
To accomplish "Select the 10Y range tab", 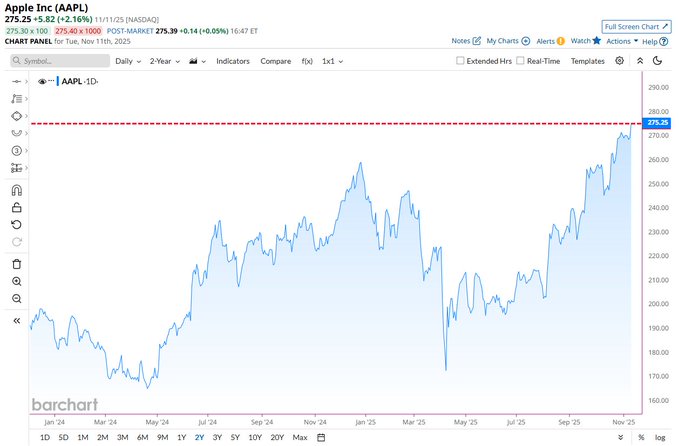I will pos(255,437).
